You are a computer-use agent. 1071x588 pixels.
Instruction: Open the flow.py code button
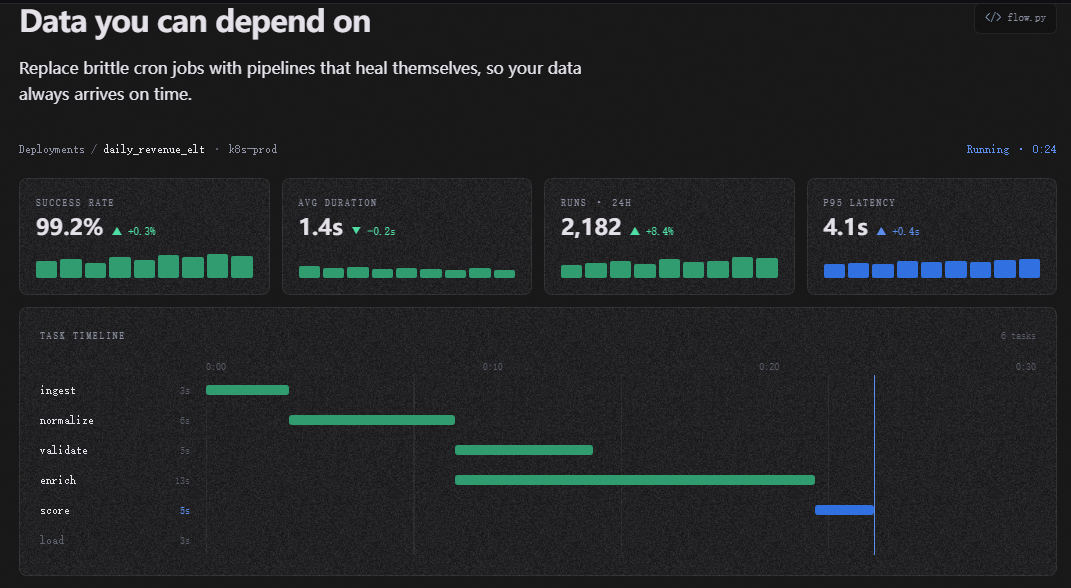(1015, 18)
